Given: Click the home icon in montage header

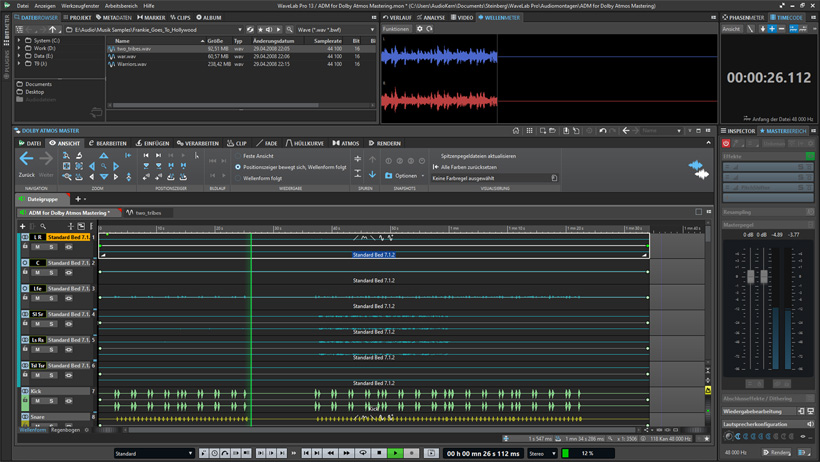Looking at the screenshot, I should [516, 131].
